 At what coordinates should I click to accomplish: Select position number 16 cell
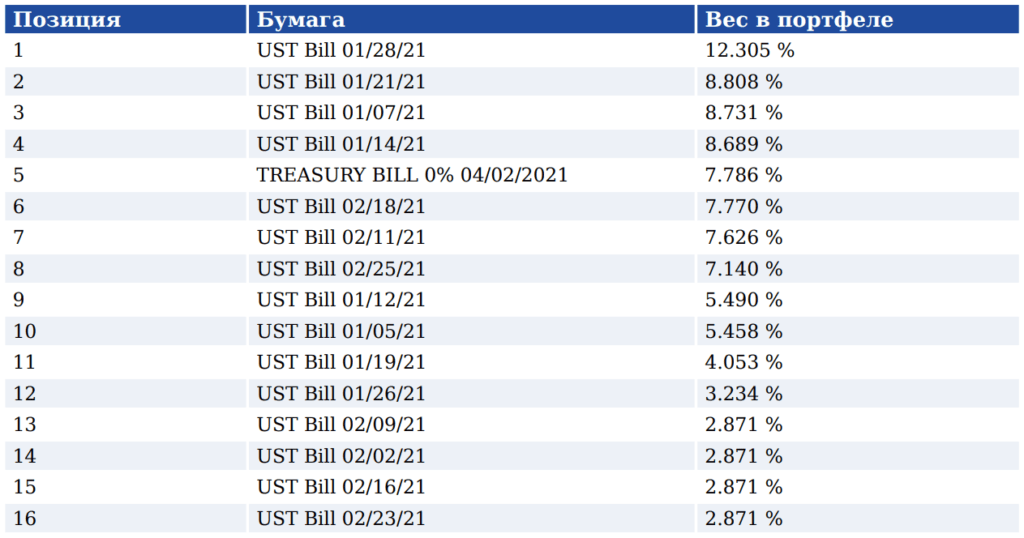click(x=25, y=518)
